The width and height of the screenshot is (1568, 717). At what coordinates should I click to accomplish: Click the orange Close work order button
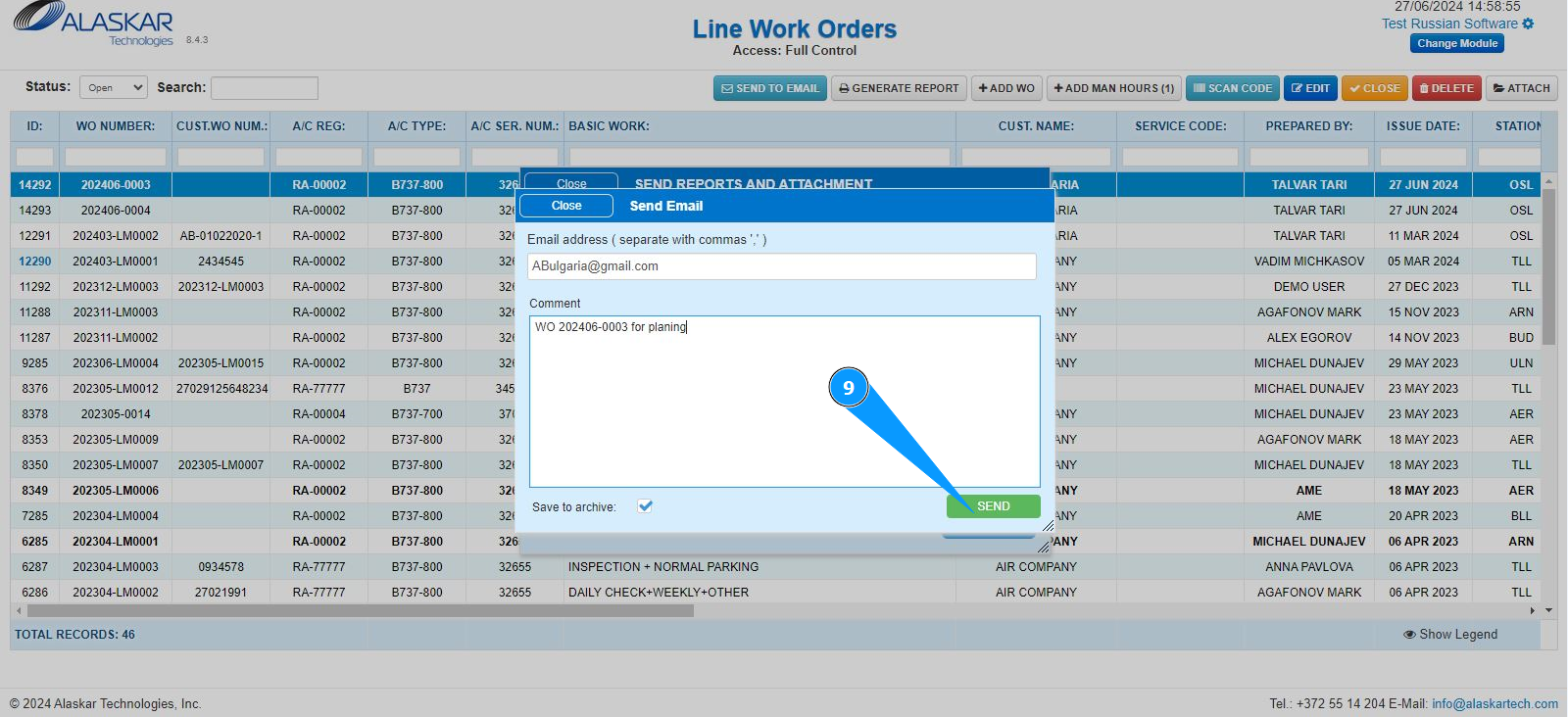[x=1374, y=88]
